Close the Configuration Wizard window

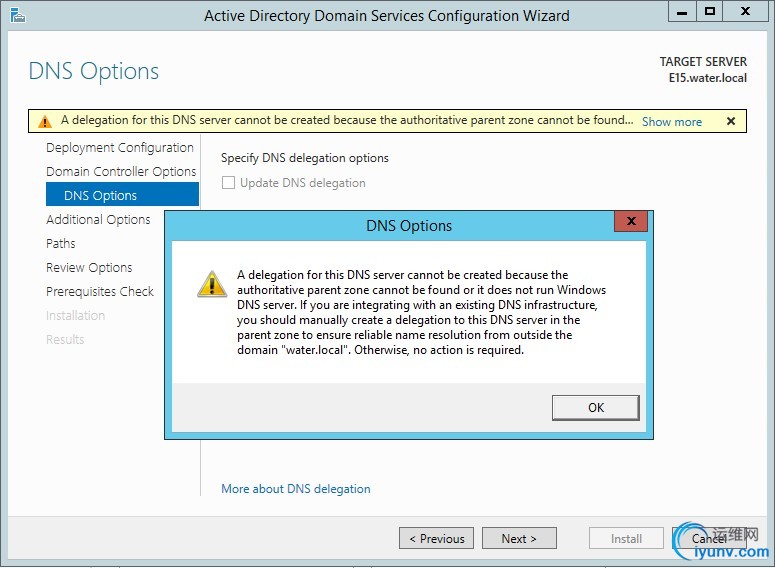(x=745, y=11)
